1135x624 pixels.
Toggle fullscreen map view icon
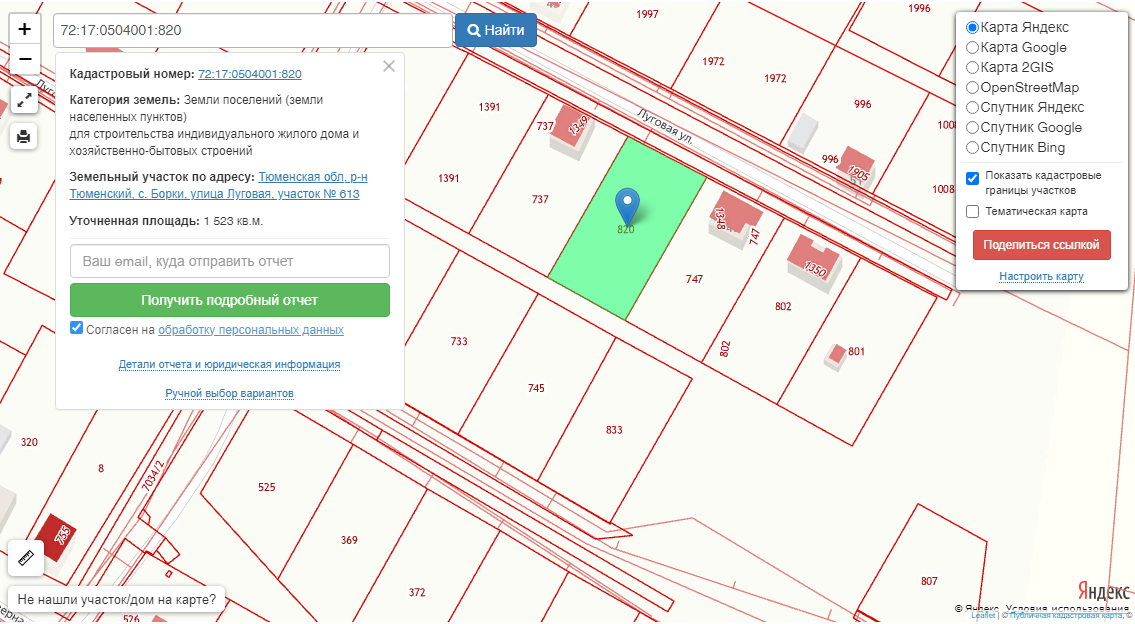25,99
